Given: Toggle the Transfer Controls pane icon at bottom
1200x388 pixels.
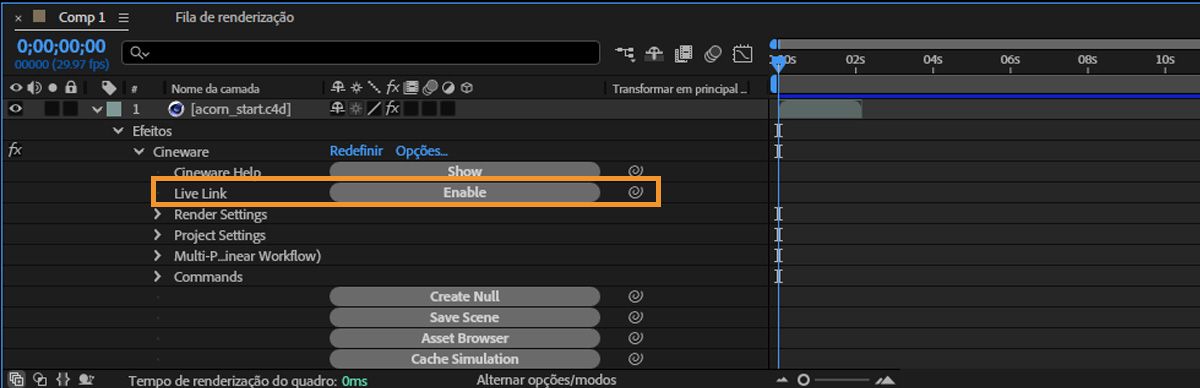Looking at the screenshot, I should (x=39, y=380).
